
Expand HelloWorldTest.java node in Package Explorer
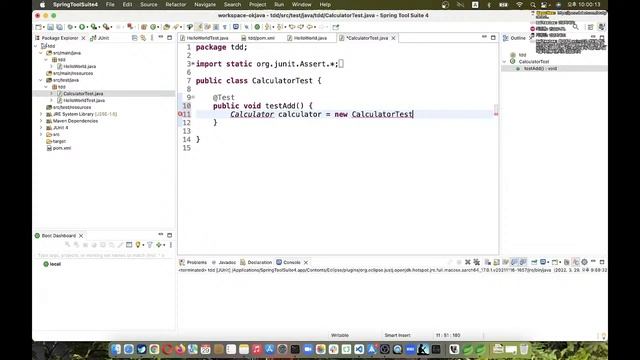tap(51, 100)
